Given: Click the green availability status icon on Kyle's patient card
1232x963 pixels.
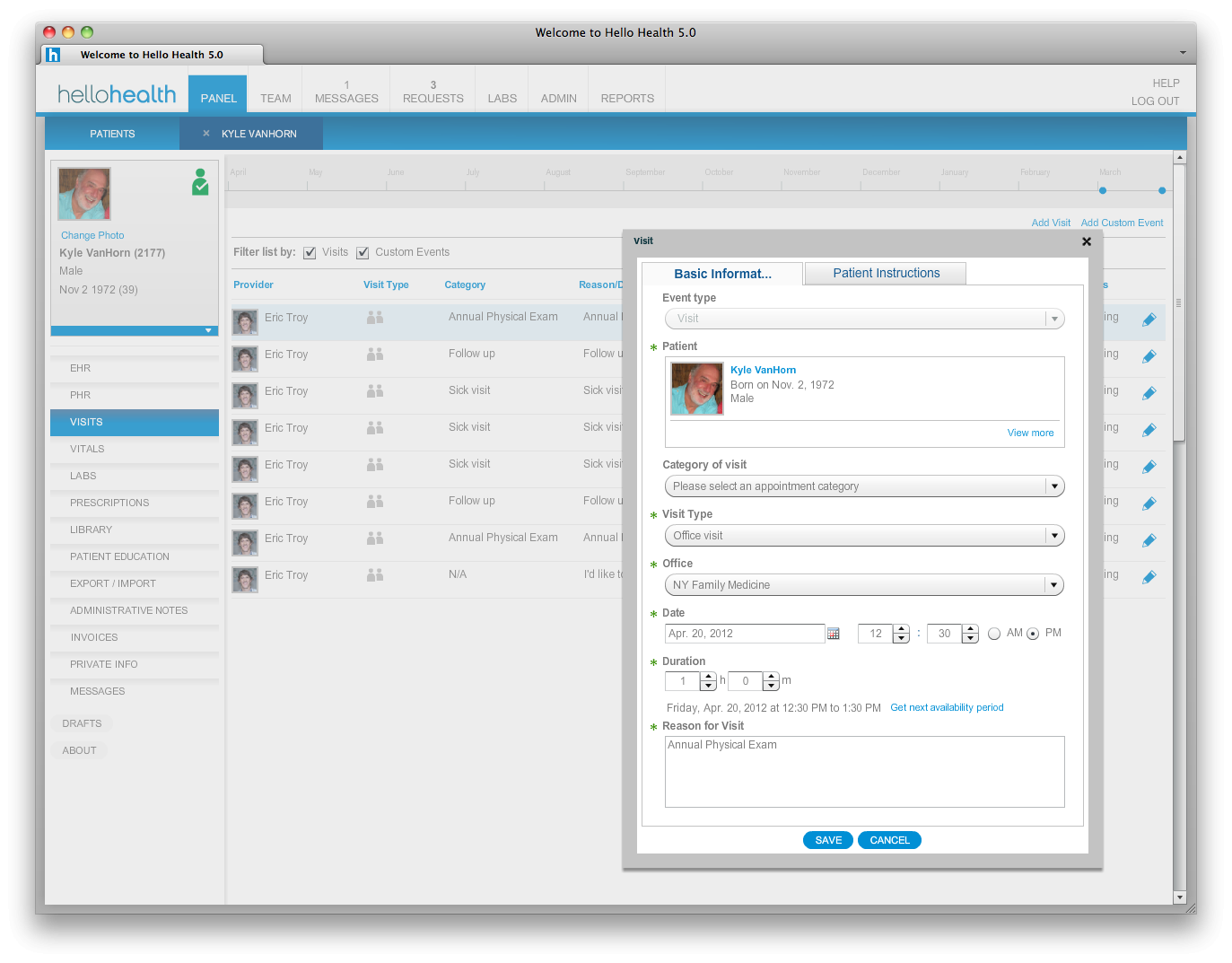Looking at the screenshot, I should click(199, 183).
